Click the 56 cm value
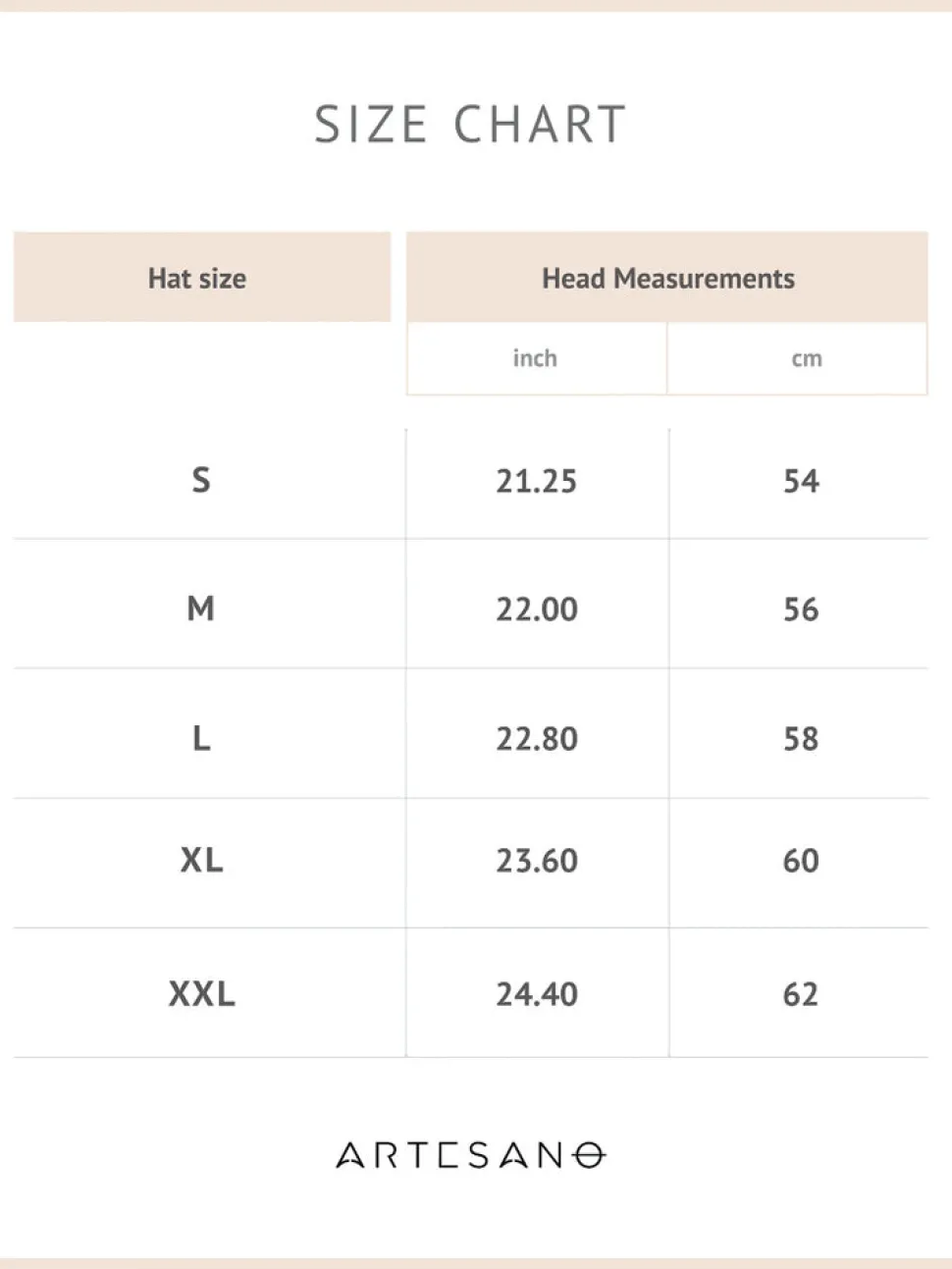 point(801,609)
